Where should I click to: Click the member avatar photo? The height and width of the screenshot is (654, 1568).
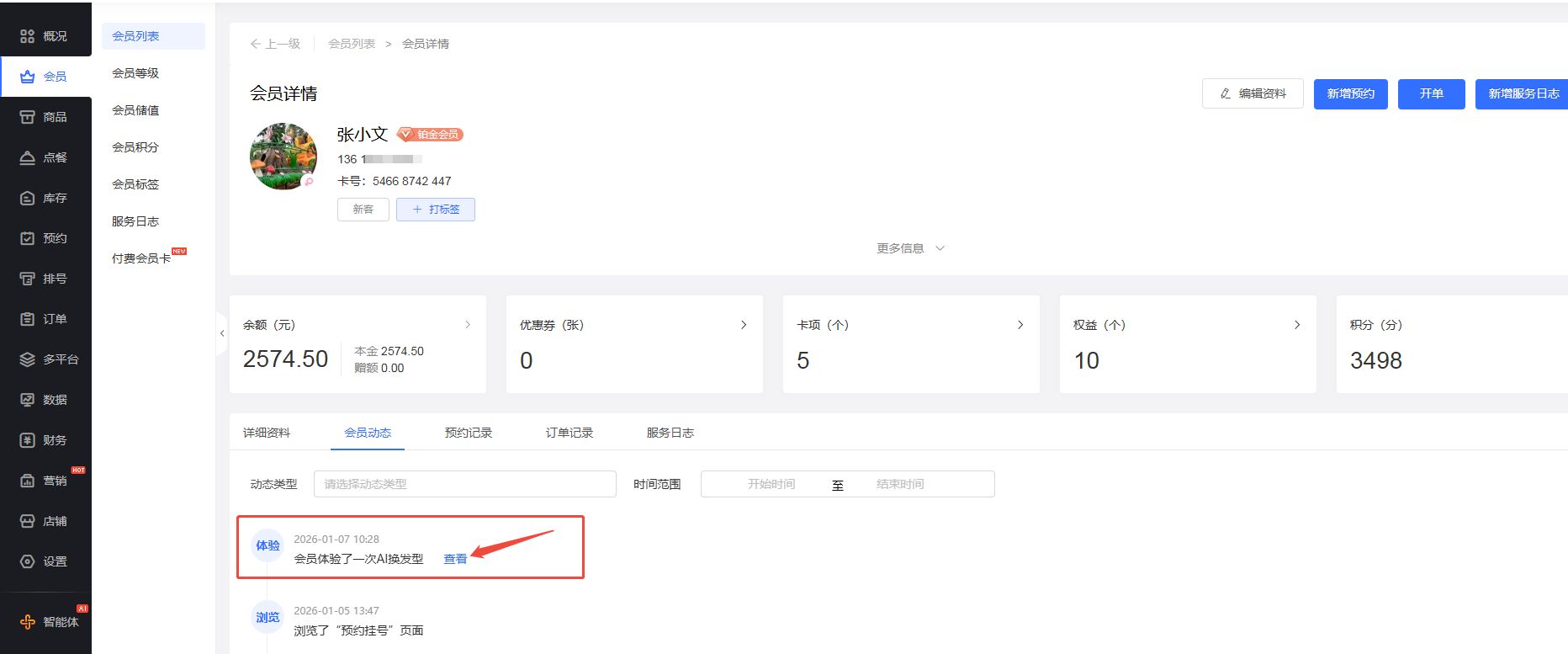[283, 157]
